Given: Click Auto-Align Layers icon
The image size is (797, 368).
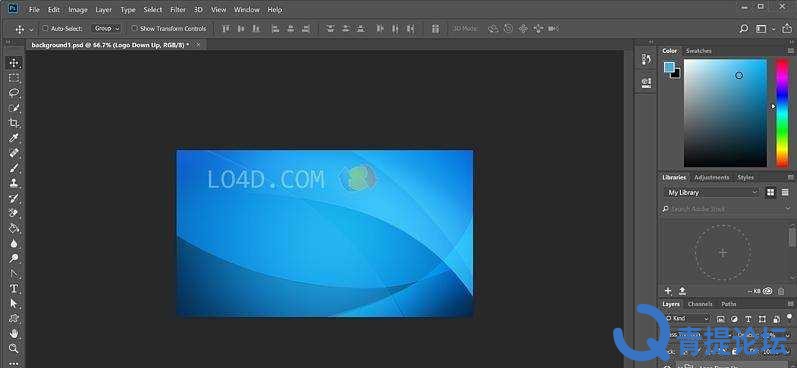Looking at the screenshot, I should [436, 29].
